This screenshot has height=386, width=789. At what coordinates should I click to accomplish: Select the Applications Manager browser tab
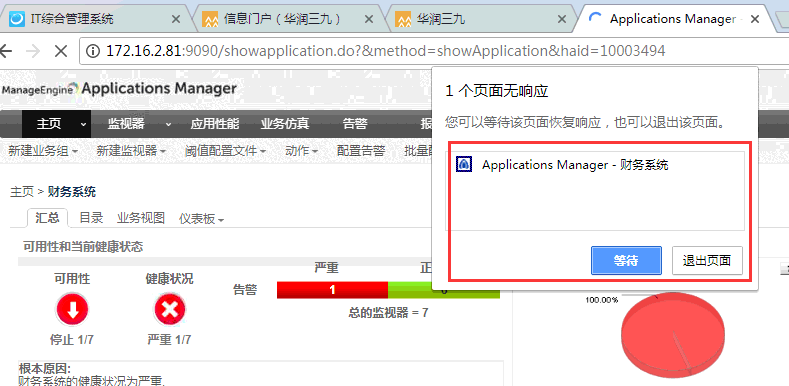coord(674,19)
